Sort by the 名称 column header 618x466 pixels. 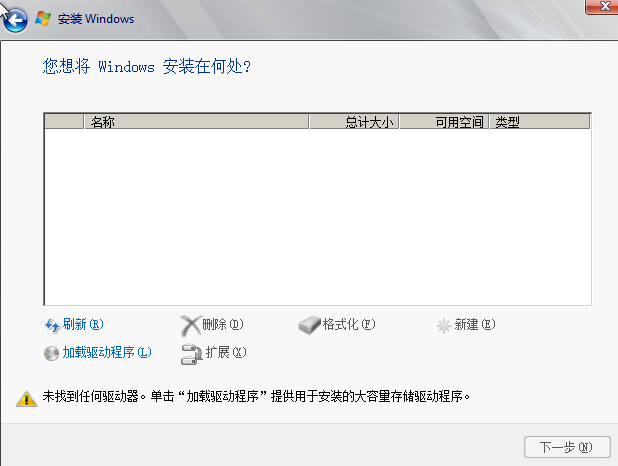[x=196, y=122]
